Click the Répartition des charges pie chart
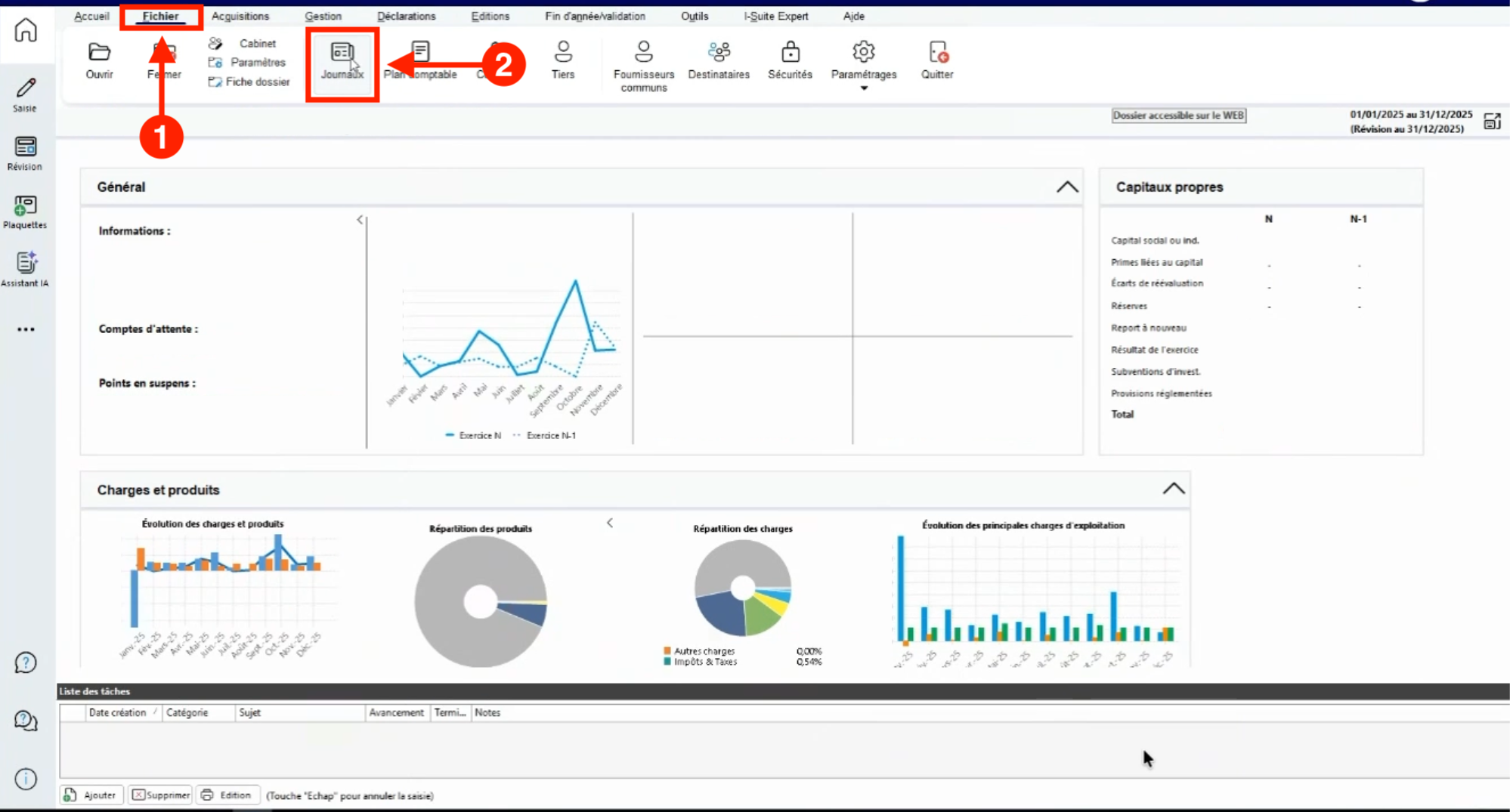 click(743, 588)
